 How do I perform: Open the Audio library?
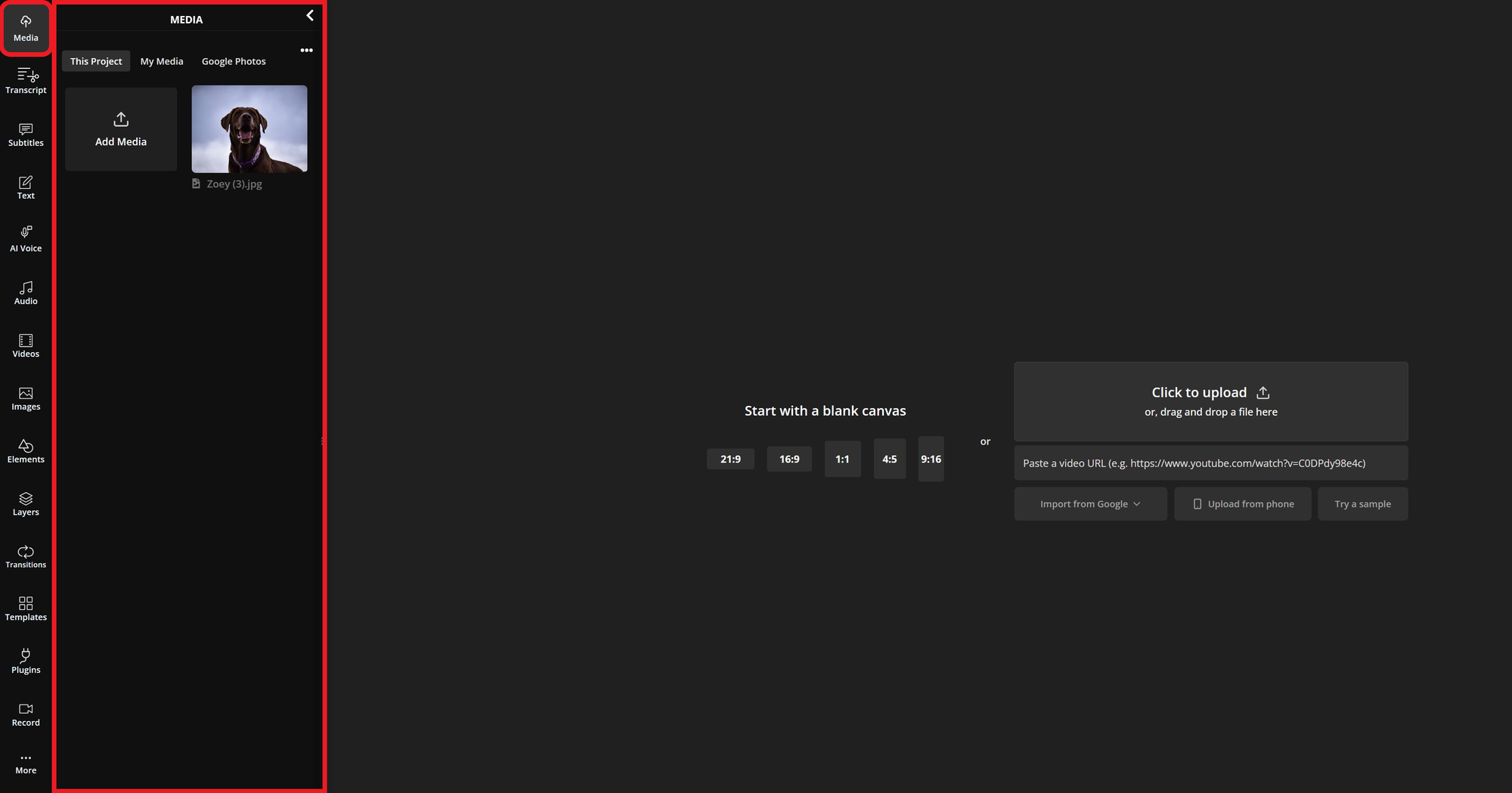tap(26, 292)
